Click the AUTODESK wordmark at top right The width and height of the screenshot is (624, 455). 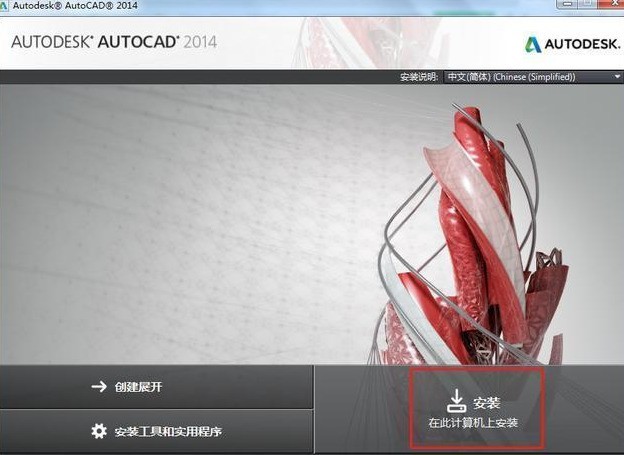[579, 44]
